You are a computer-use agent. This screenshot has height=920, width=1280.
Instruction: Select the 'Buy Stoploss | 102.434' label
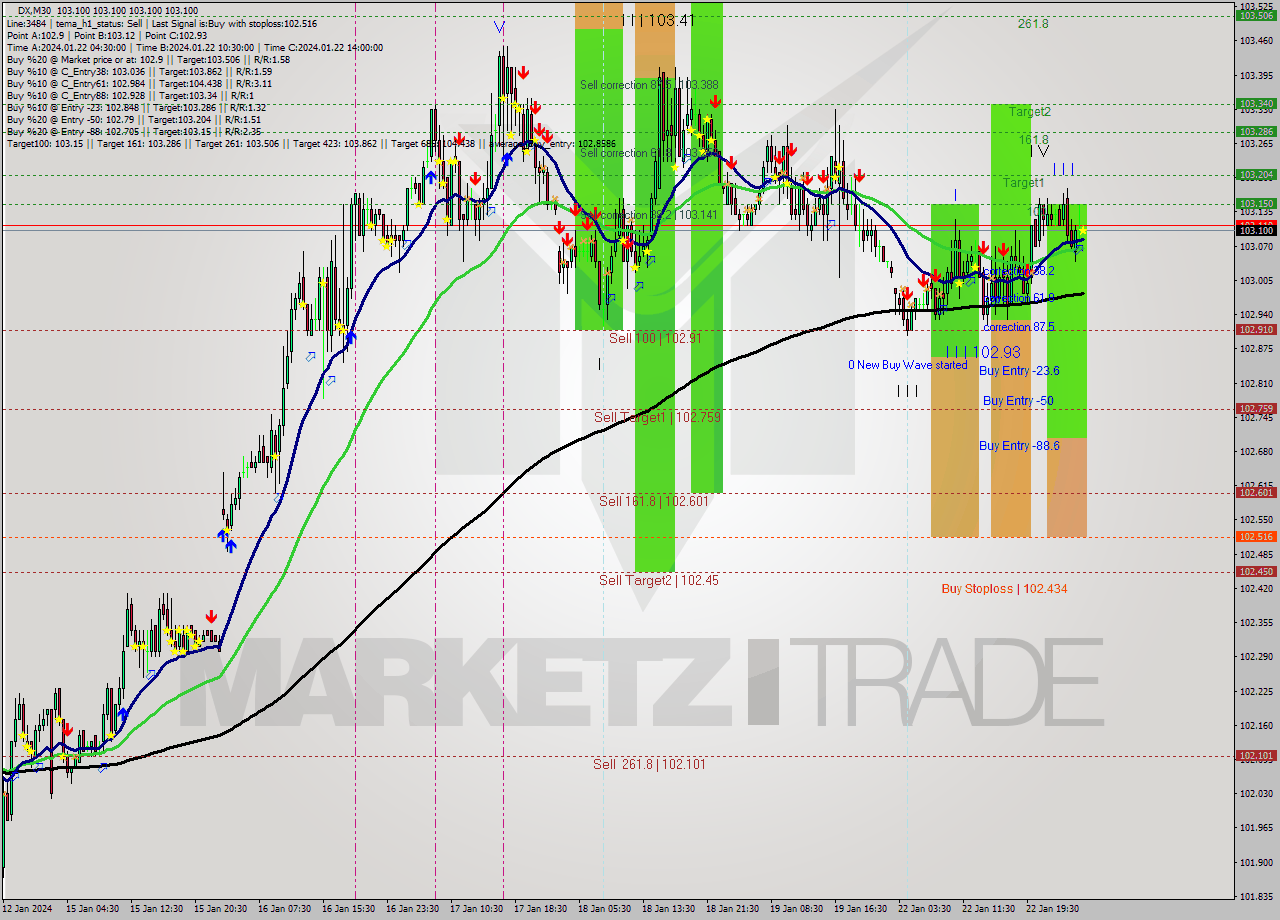pos(1004,589)
